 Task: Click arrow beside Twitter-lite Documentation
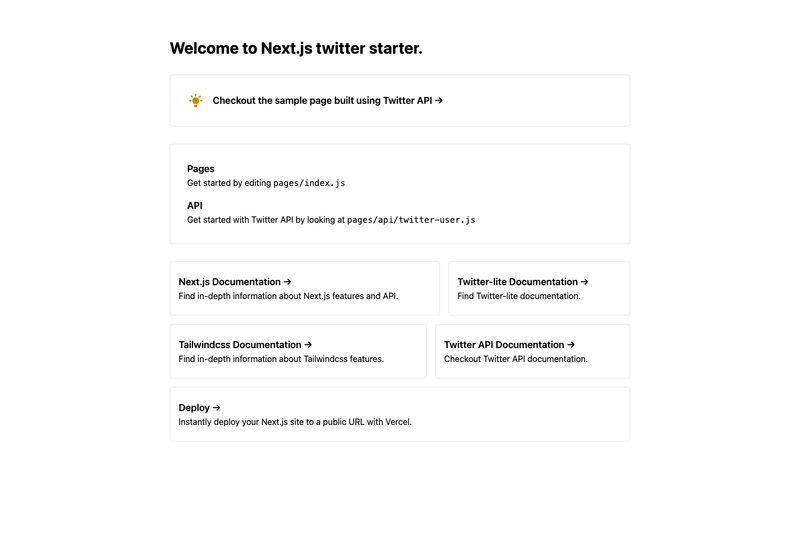(x=584, y=282)
